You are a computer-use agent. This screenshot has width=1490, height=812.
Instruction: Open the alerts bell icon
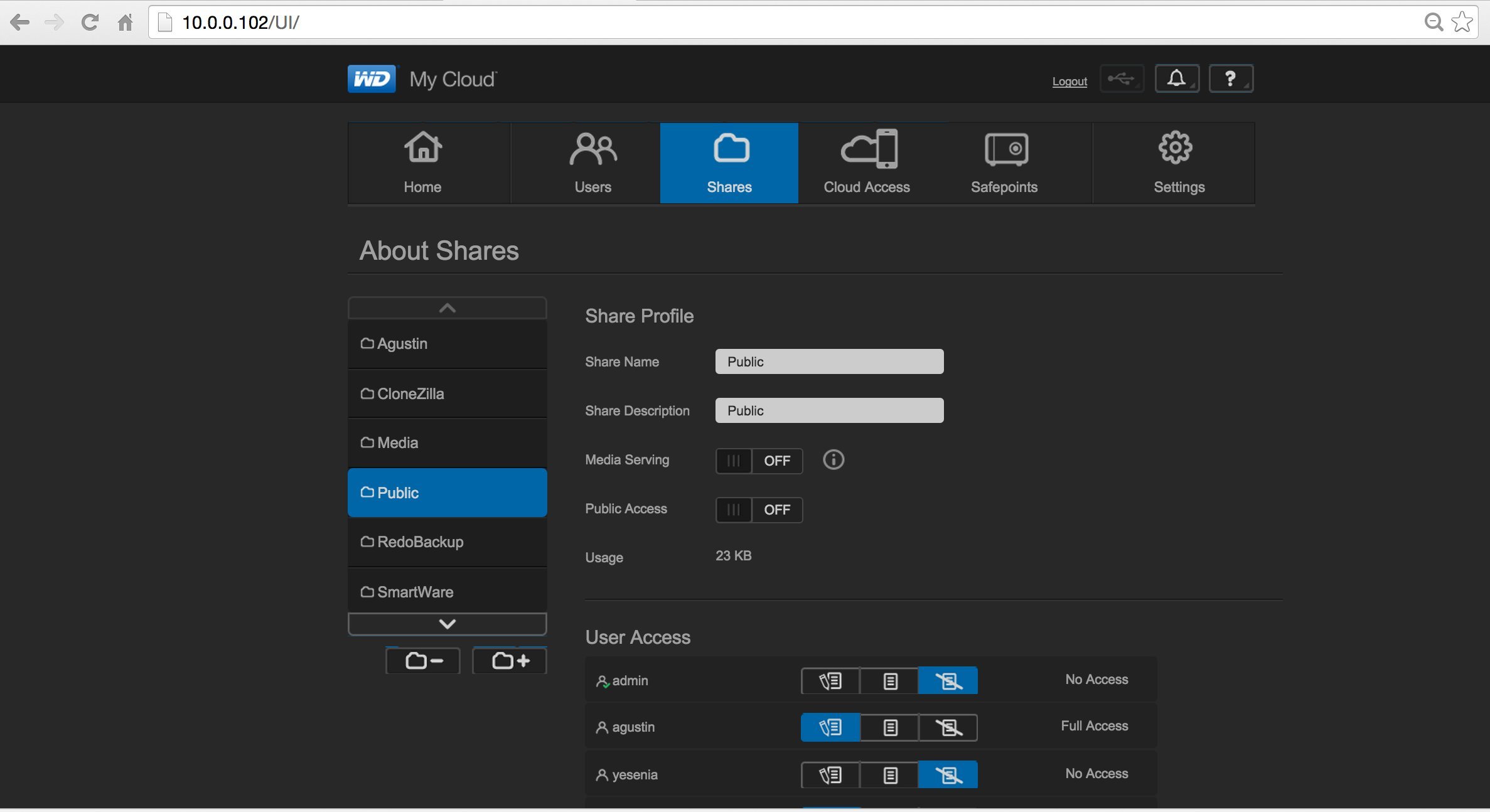pos(1176,79)
